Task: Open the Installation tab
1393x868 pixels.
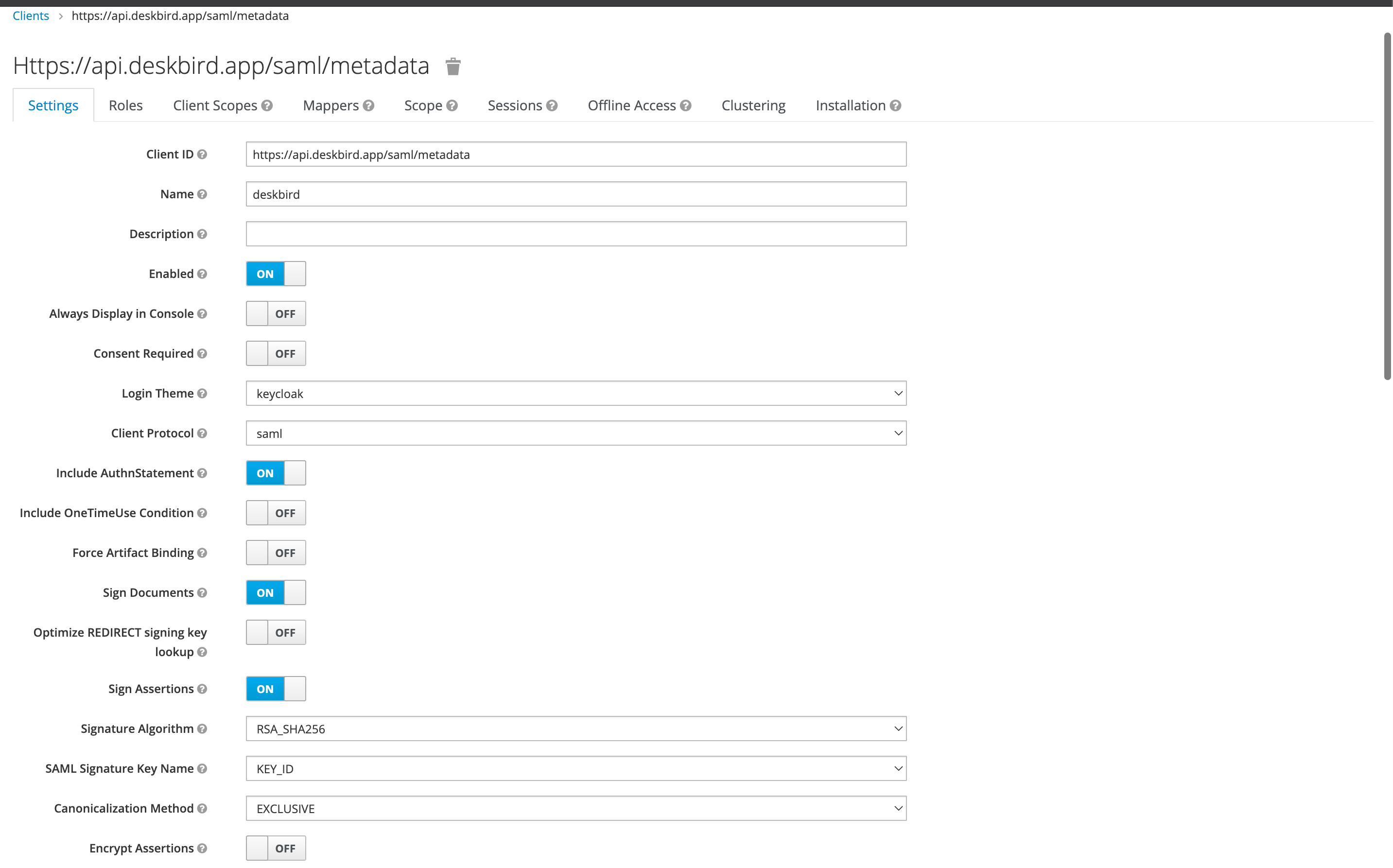Action: [x=850, y=105]
